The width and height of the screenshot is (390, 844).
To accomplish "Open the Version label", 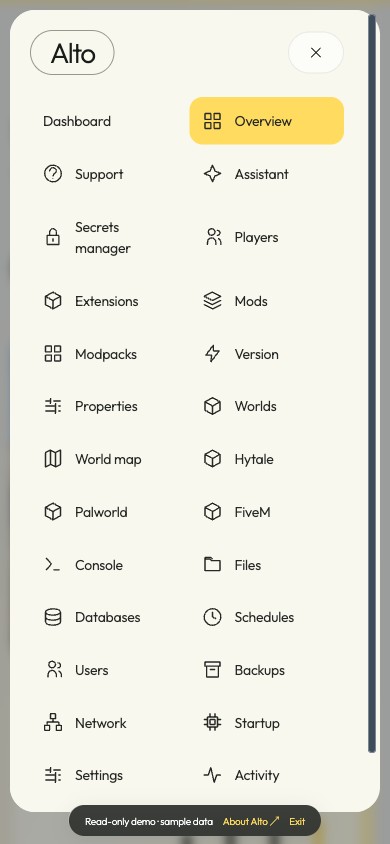I will (257, 354).
